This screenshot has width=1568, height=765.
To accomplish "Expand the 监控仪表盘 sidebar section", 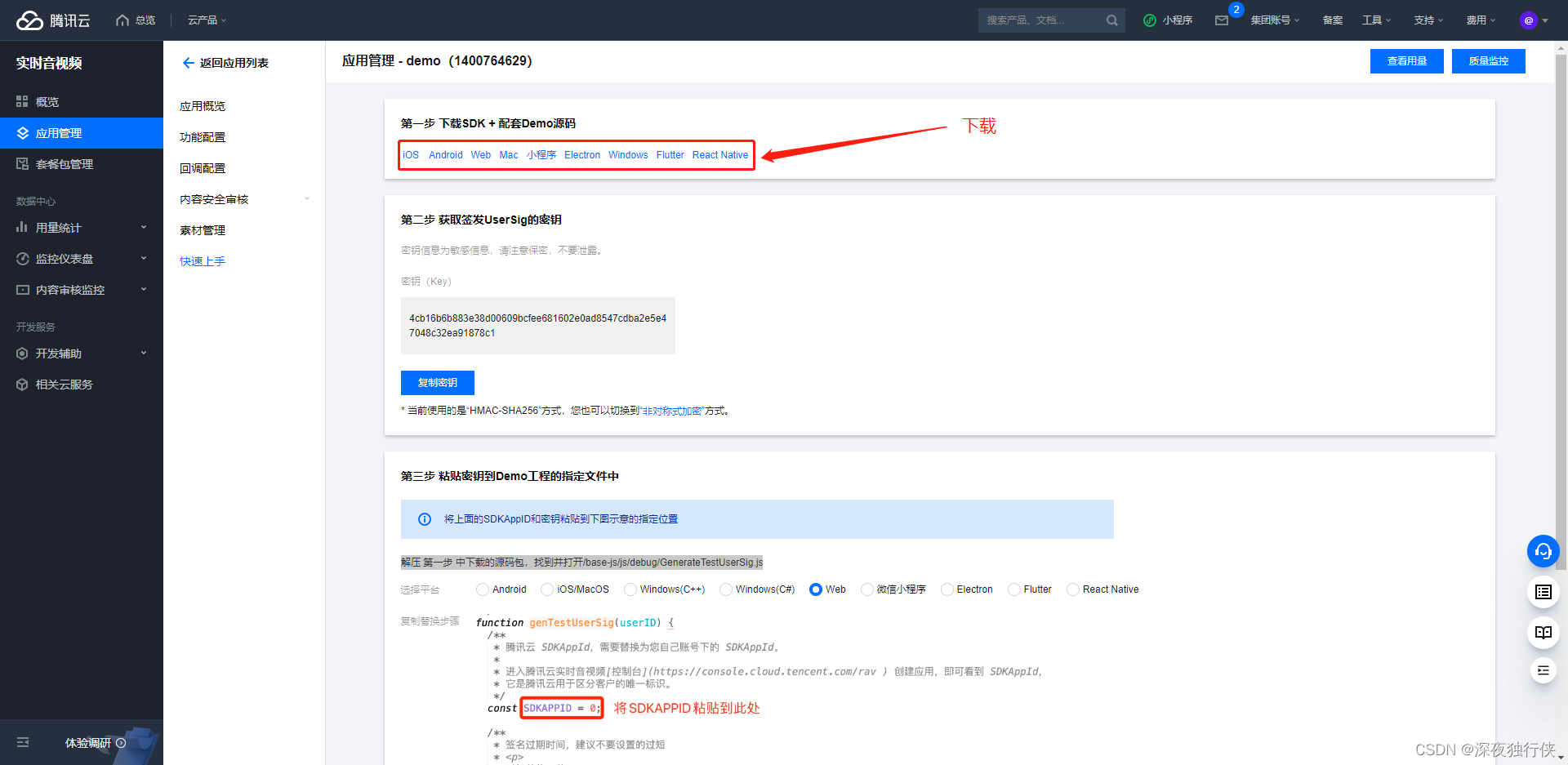I will 144,259.
